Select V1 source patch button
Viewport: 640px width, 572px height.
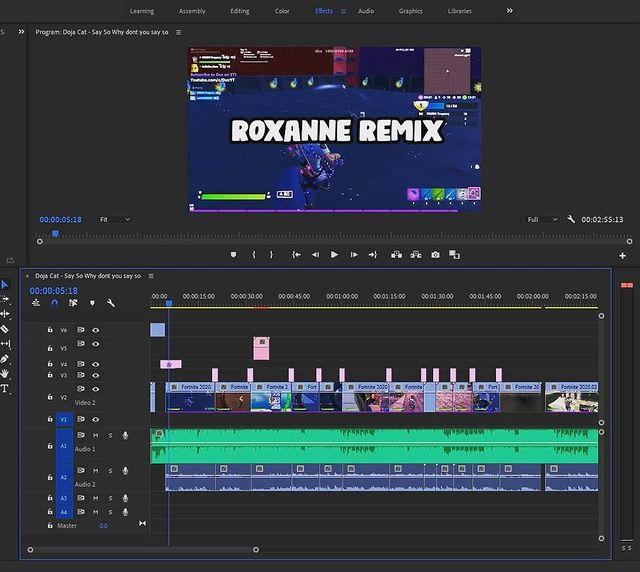(64, 419)
